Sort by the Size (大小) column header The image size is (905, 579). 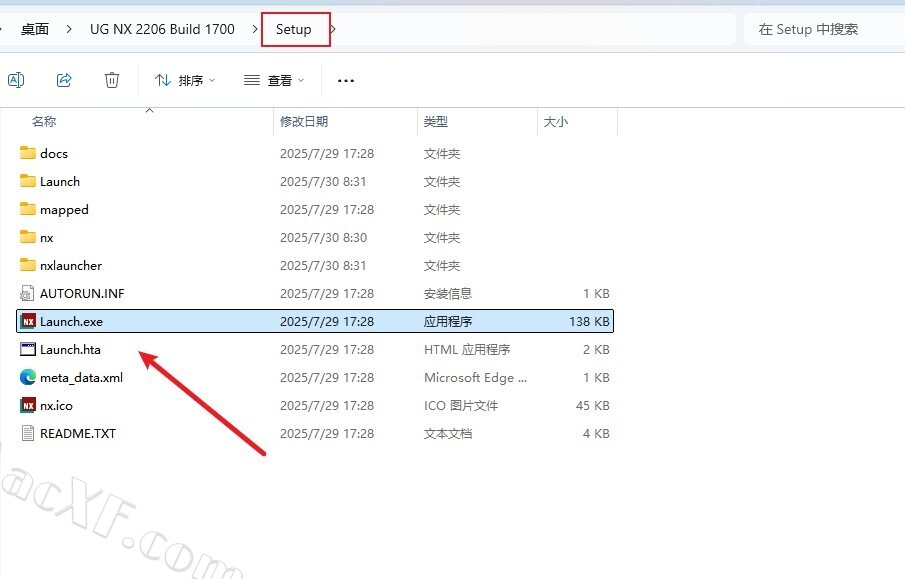click(x=556, y=121)
